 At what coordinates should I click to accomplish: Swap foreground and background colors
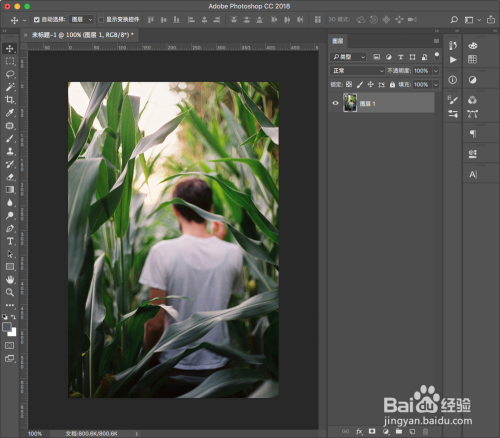click(x=13, y=317)
